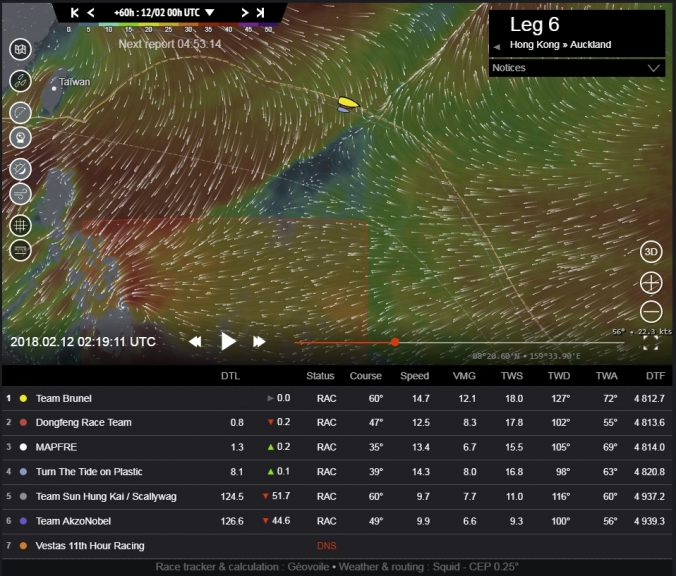
Task: Click the 2018.02.12 02:19:11 UTC timestamp
Action: tap(83, 342)
